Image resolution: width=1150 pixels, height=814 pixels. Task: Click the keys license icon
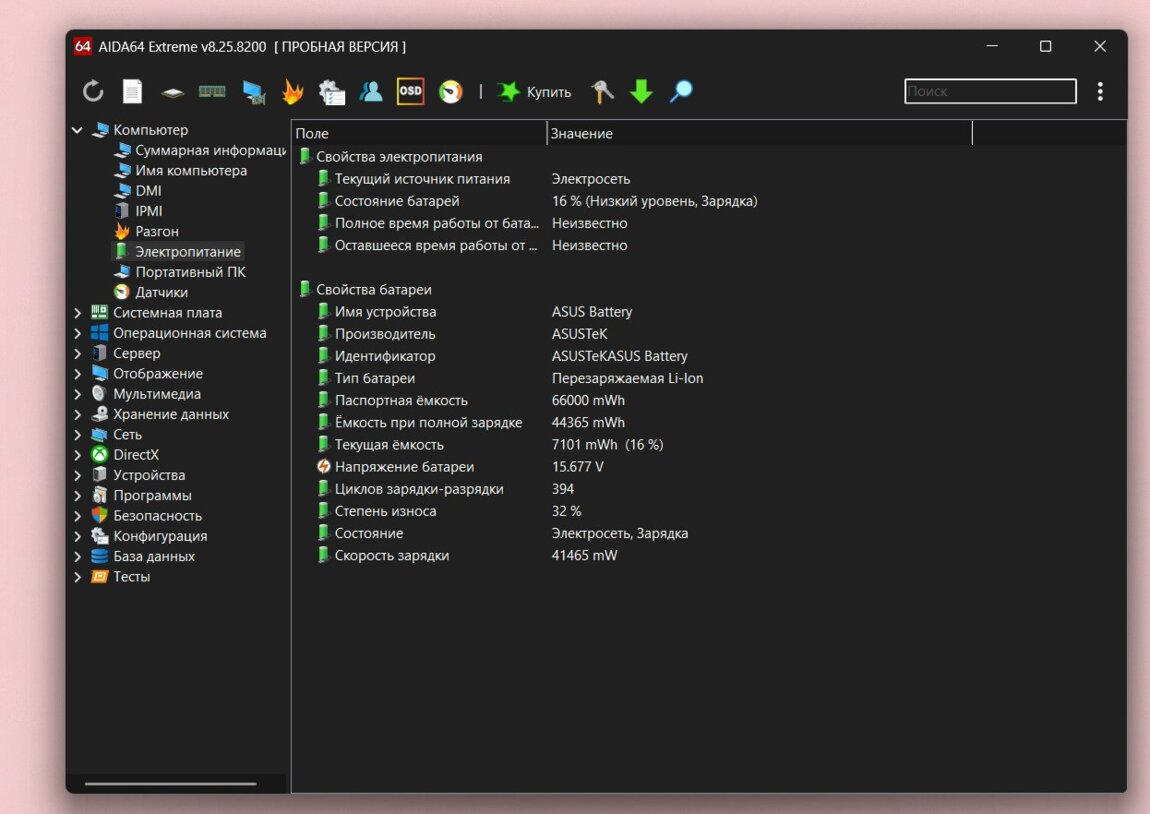(x=602, y=92)
